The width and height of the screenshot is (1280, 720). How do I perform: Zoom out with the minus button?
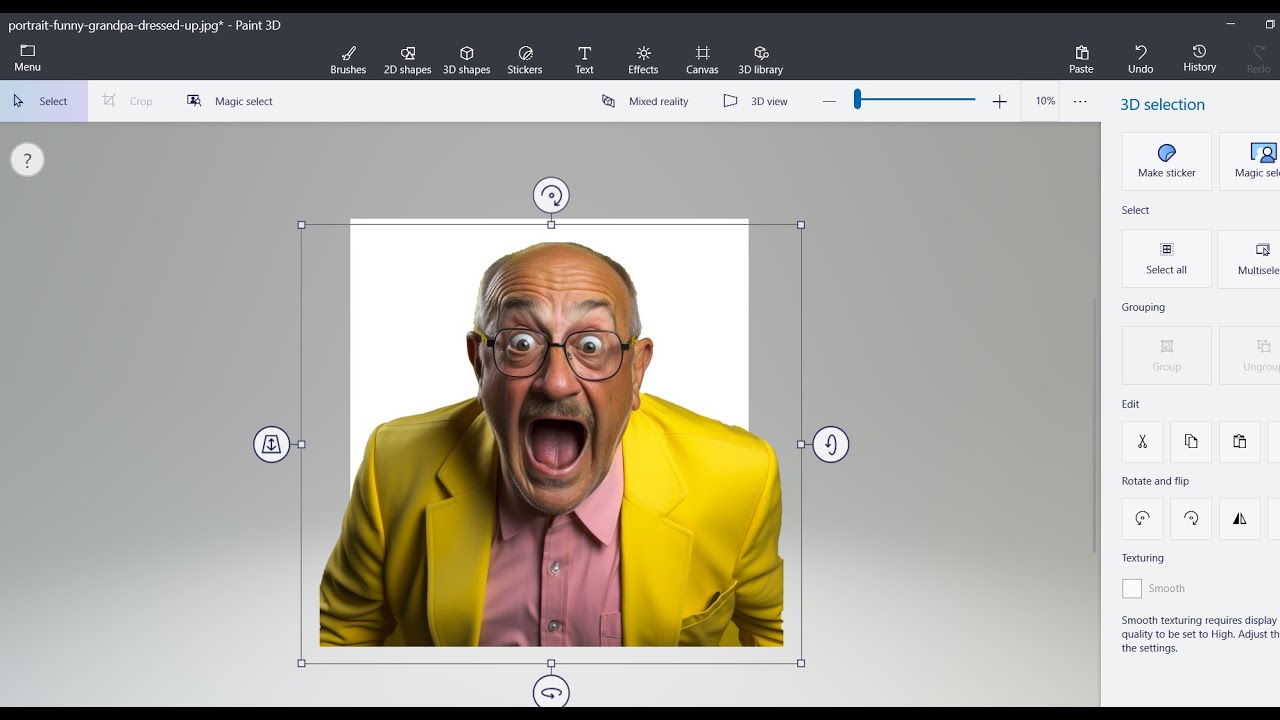click(829, 101)
